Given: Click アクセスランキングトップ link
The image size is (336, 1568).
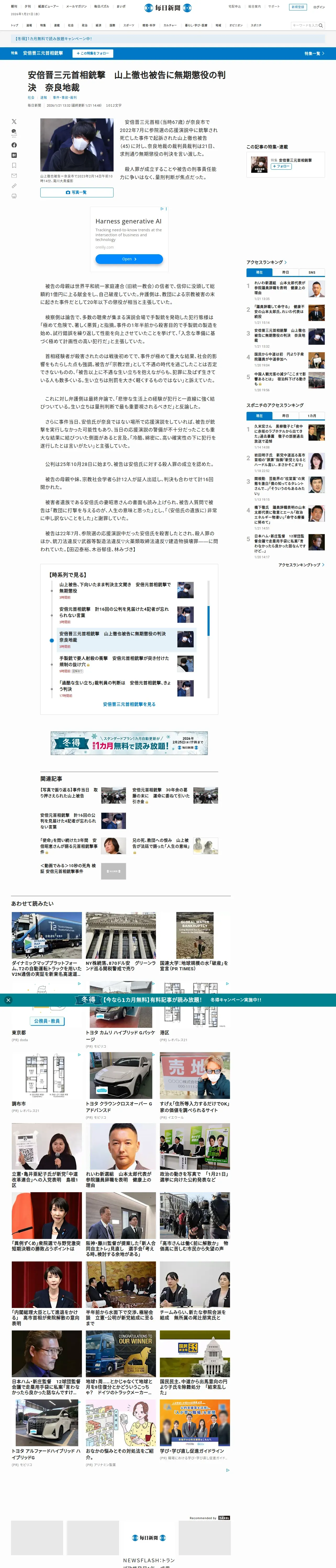Looking at the screenshot, I should point(301,565).
